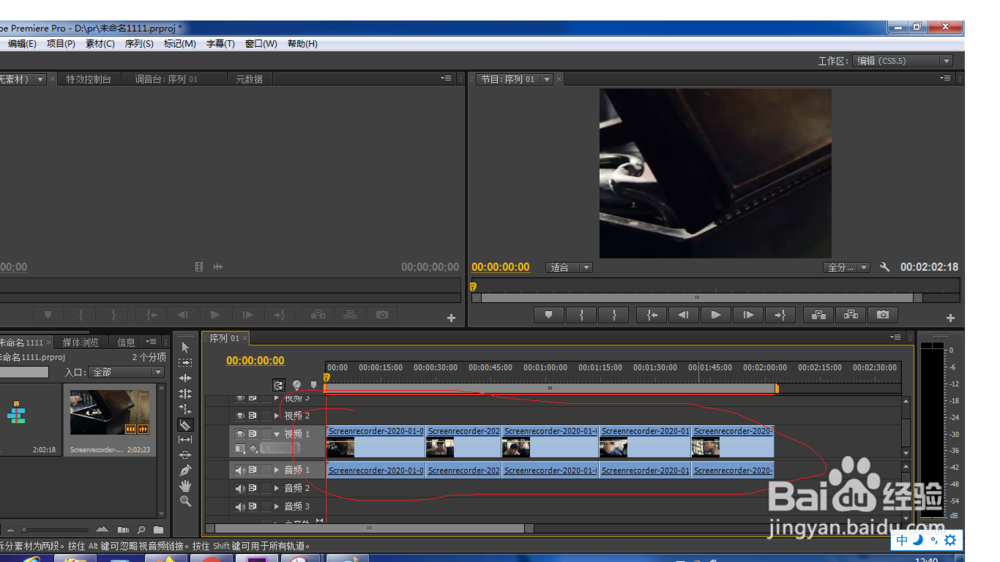Click Automate to Sequence icon in Project panel
The image size is (1000, 562).
123,529
